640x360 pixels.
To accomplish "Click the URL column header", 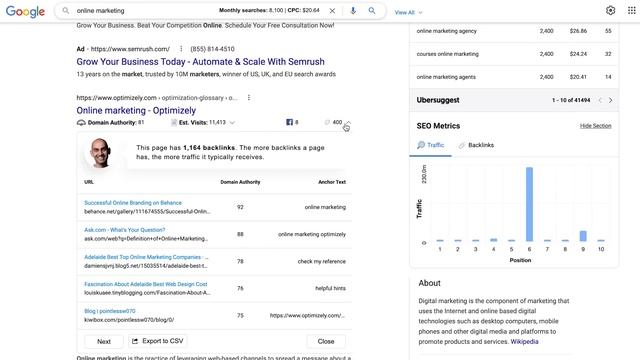I will coord(89,182).
